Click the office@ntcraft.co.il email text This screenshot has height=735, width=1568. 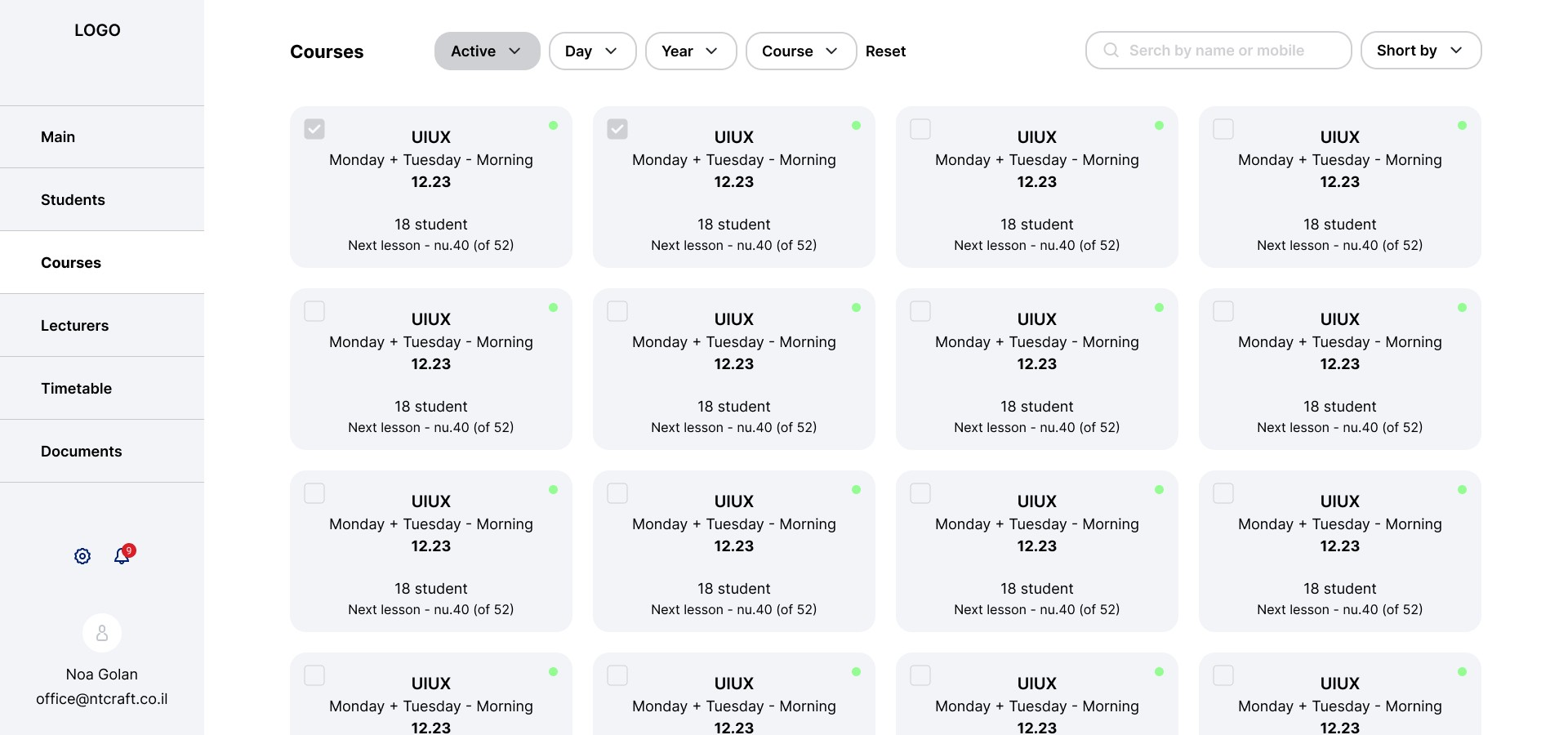coord(102,699)
